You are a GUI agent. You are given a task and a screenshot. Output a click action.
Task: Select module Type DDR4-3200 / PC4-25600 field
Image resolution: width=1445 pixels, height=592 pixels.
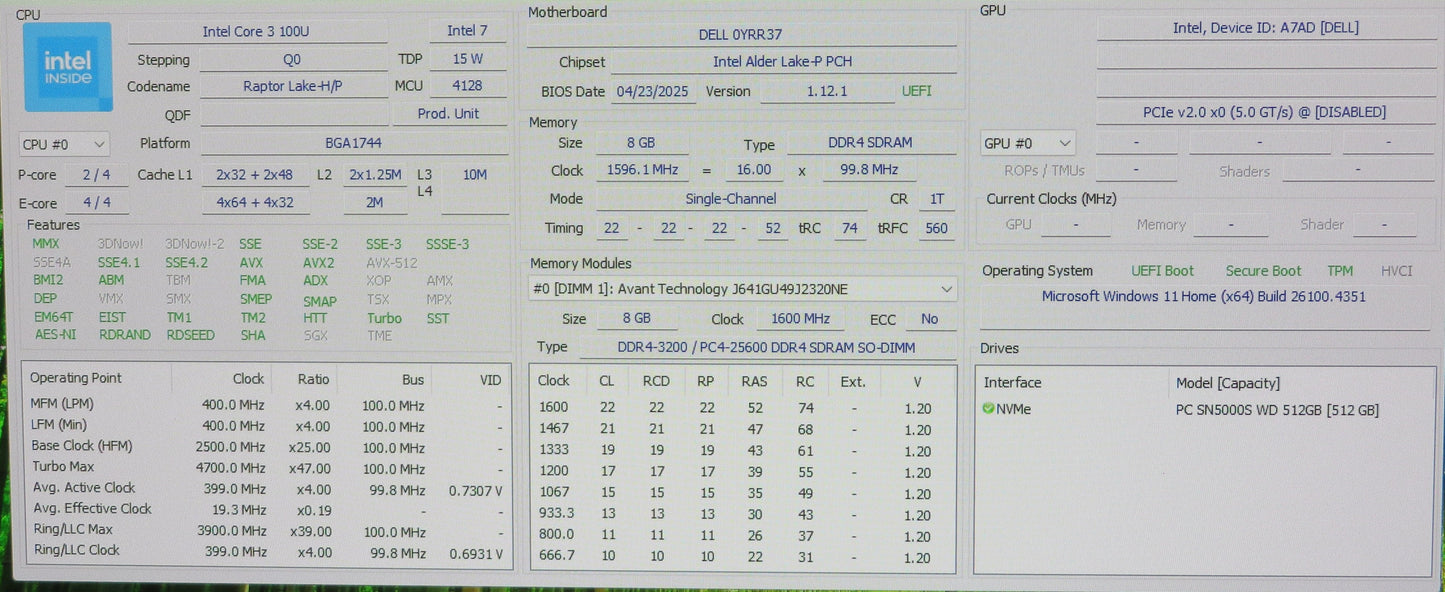(x=766, y=348)
